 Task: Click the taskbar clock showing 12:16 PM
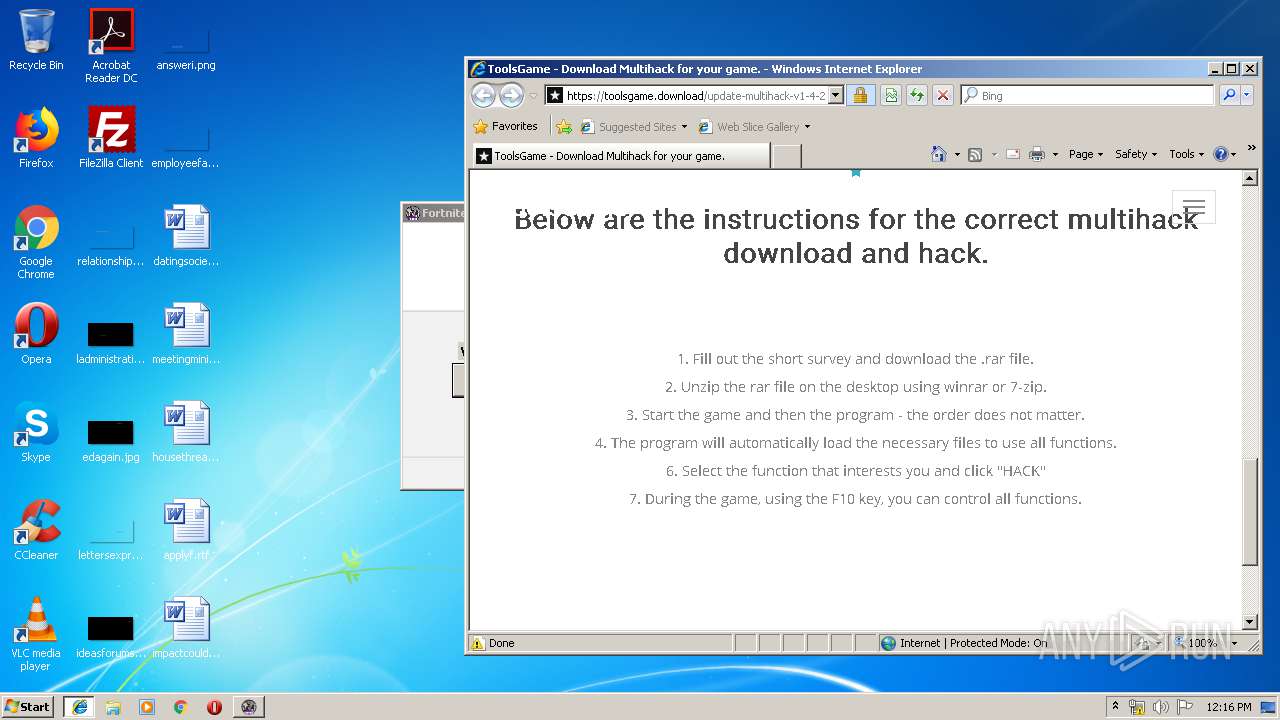point(1229,707)
